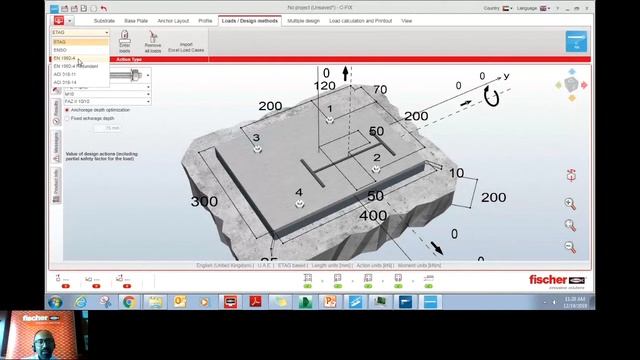Pick ACI 318-14 design method option
Viewport: 640px width, 360px height.
coord(80,82)
